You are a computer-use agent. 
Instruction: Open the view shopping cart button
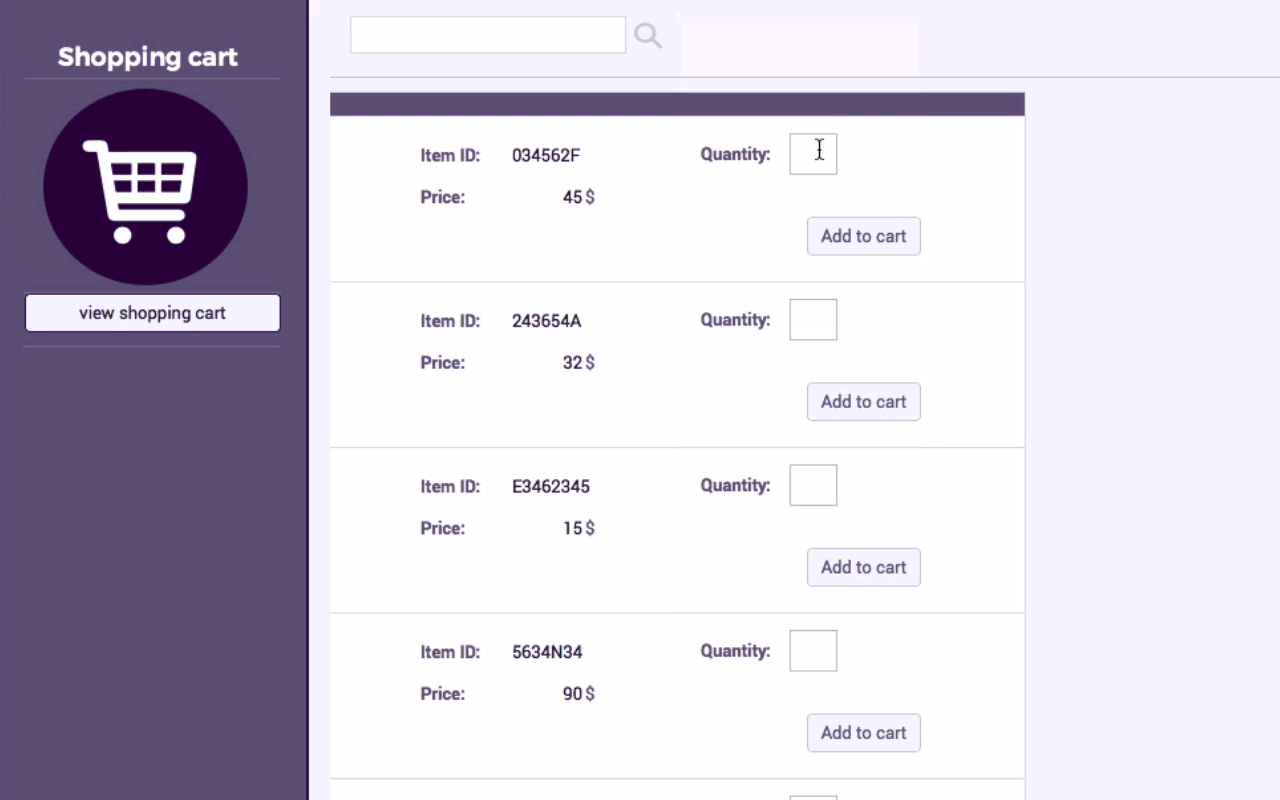pyautogui.click(x=152, y=313)
